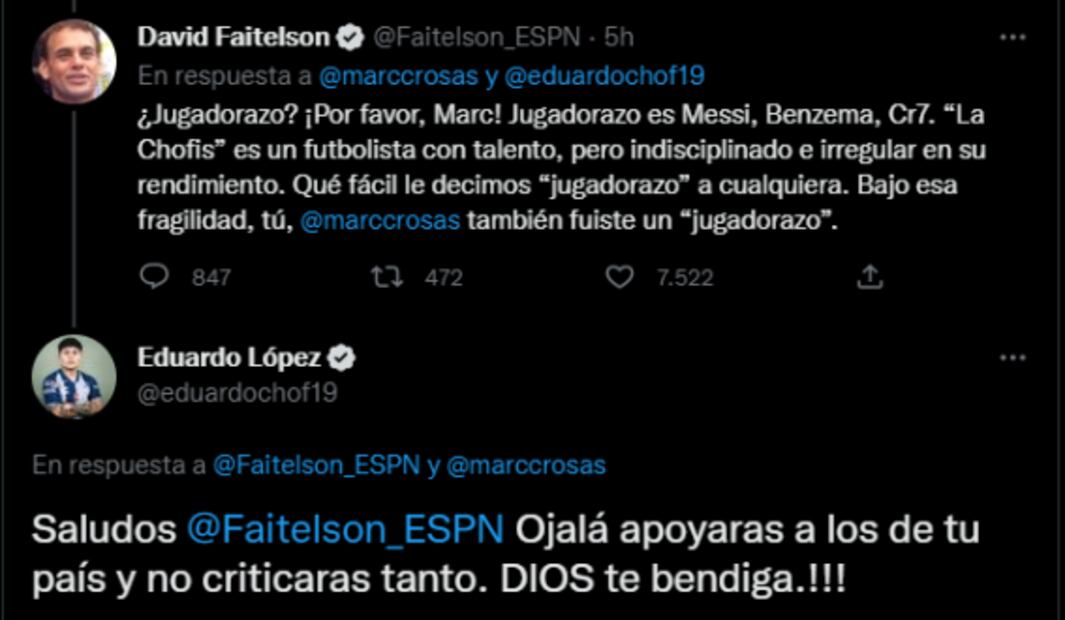Image resolution: width=1065 pixels, height=620 pixels.
Task: Like David Faitelson's tweet
Action: (620, 276)
